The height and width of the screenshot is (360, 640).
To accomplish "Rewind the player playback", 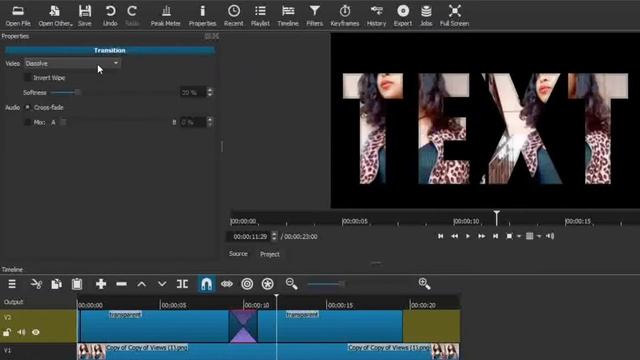I will pos(454,236).
